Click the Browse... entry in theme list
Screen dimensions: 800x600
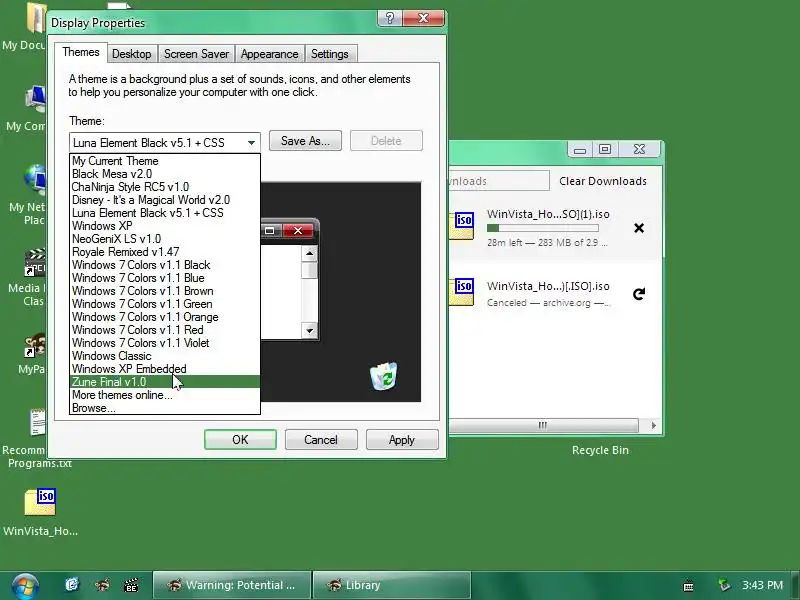point(165,408)
